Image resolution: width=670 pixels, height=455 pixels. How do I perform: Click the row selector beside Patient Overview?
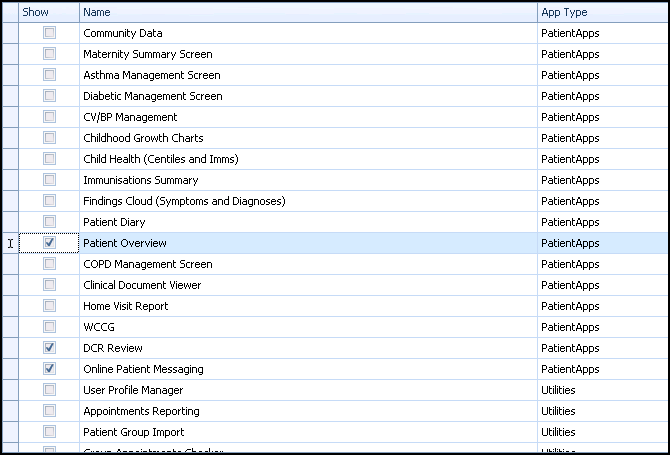10,243
